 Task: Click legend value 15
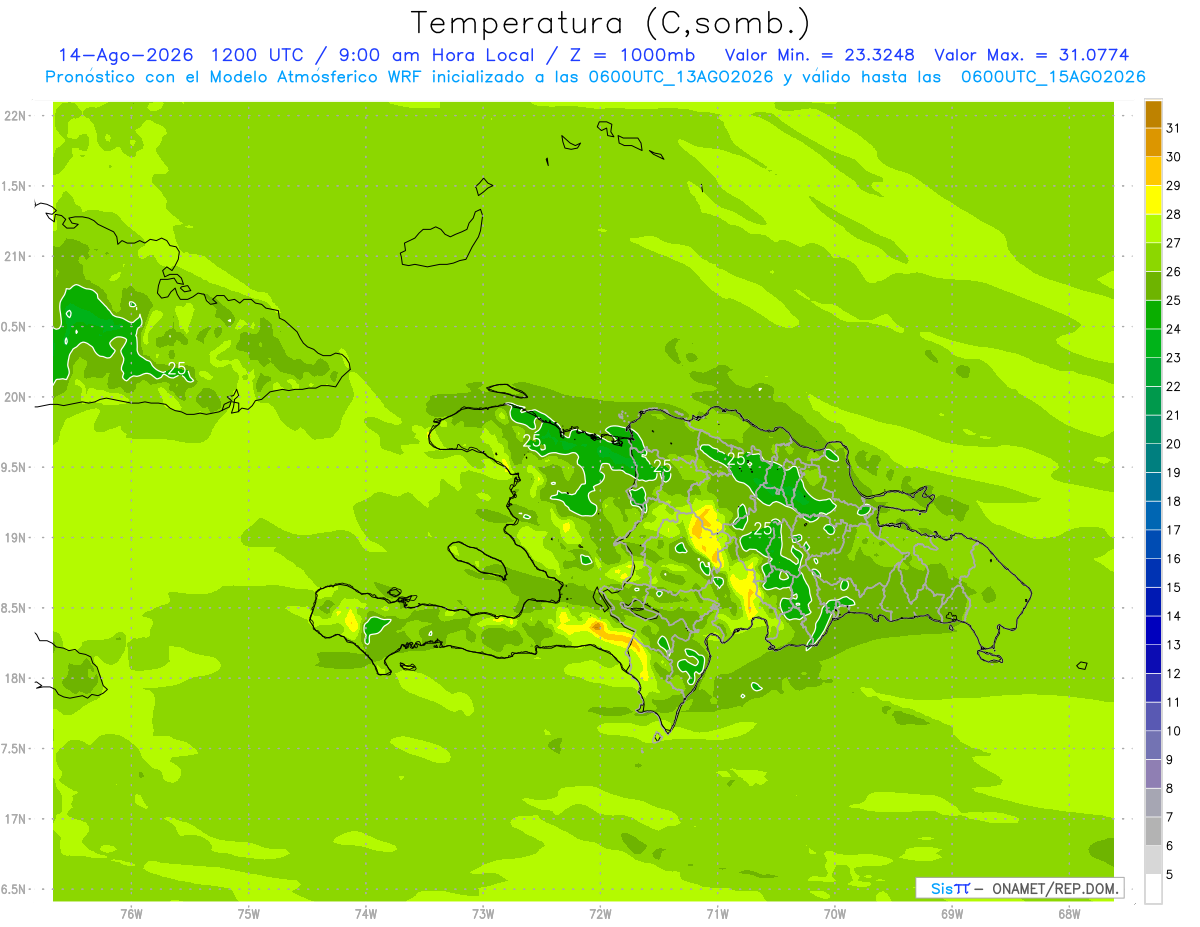[x=1173, y=588]
